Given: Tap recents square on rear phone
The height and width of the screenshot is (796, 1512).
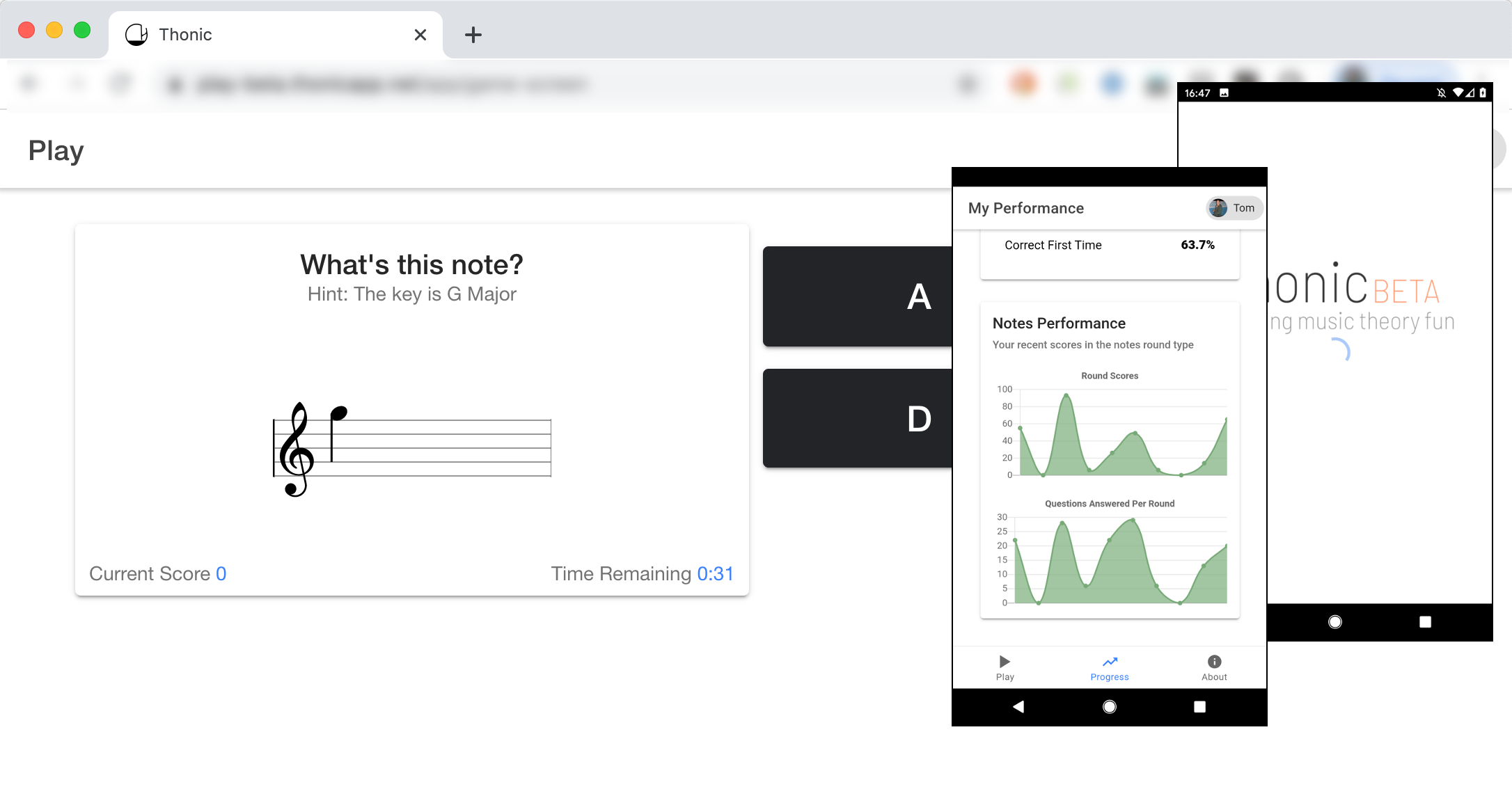Looking at the screenshot, I should pos(1425,622).
